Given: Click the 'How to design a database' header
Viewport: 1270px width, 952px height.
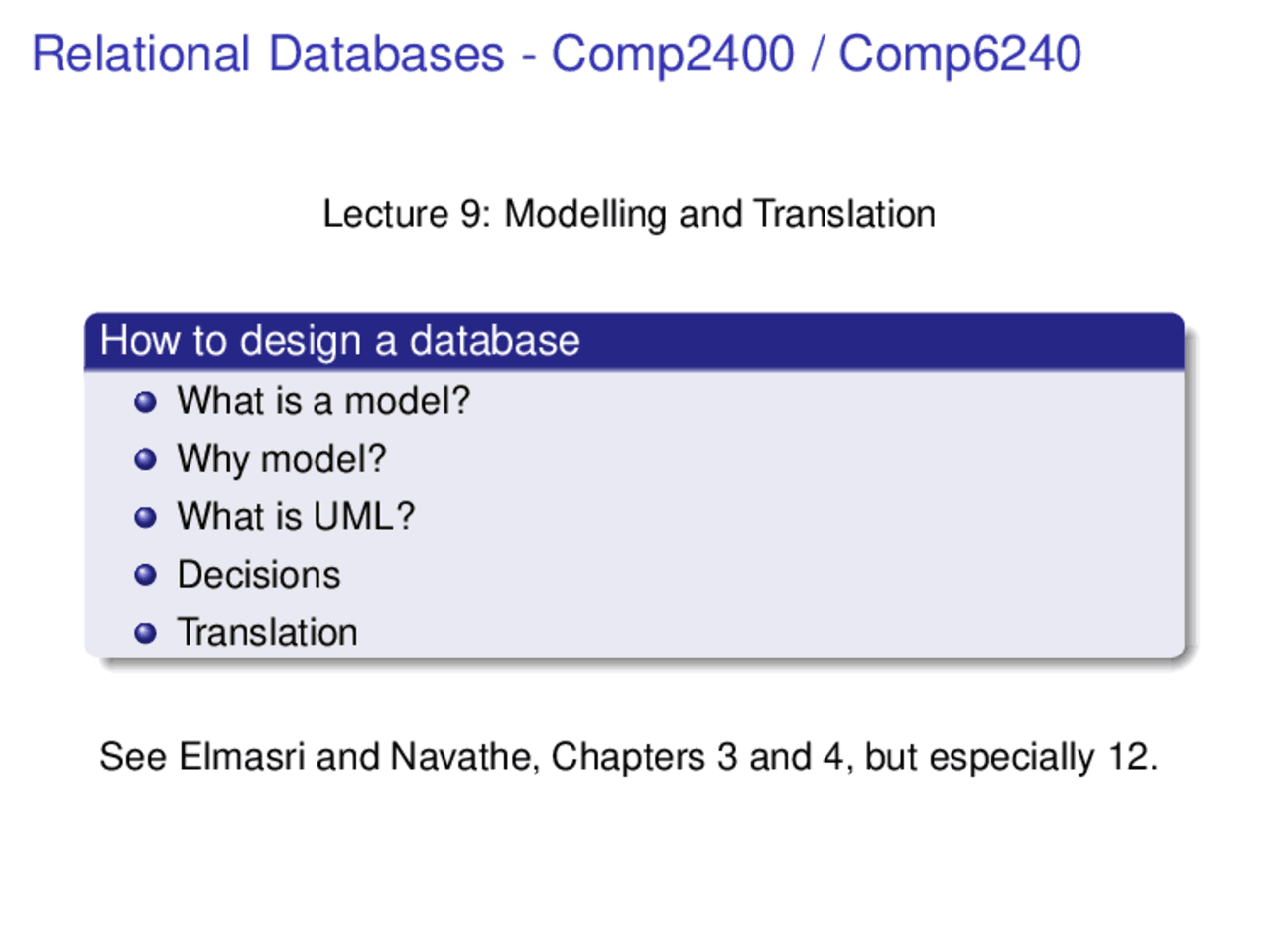Looking at the screenshot, I should [340, 341].
